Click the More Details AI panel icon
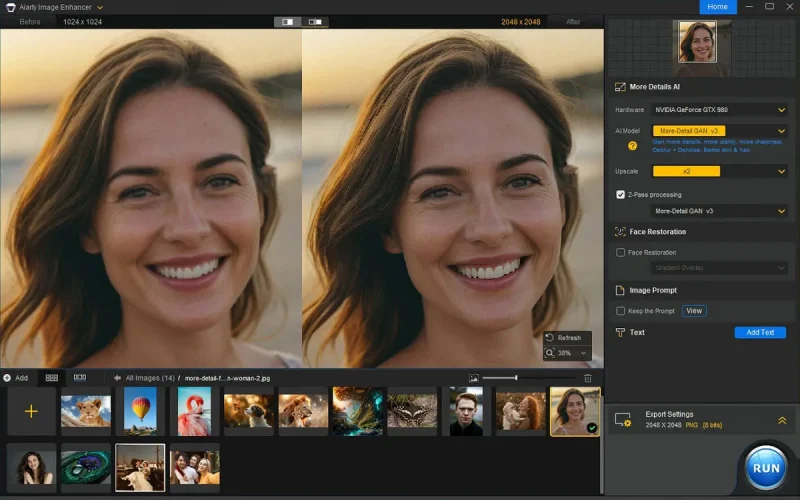Viewport: 800px width, 500px height. (620, 87)
